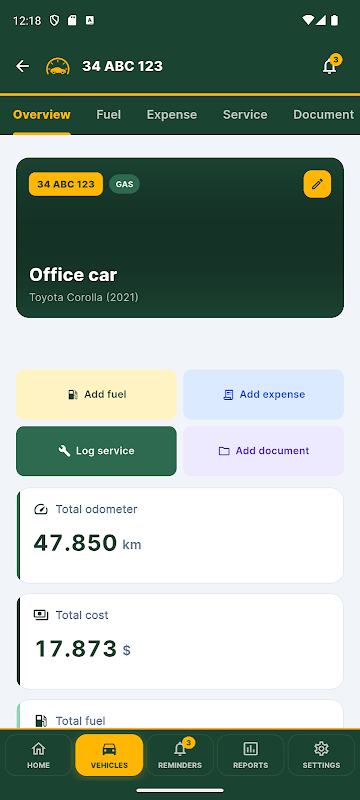Screen dimensions: 360x800
Task: Tap the Add expense button
Action: click(264, 394)
